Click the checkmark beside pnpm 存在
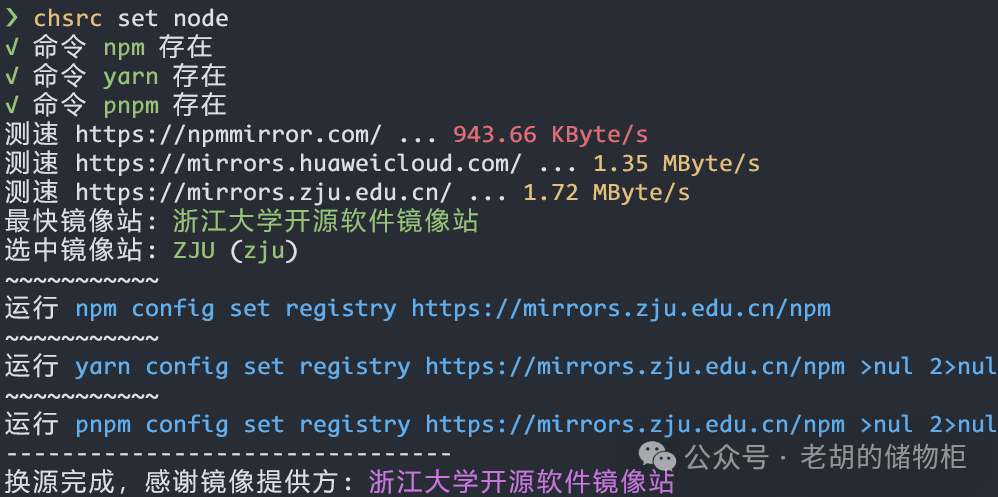998x497 pixels. (x=11, y=106)
